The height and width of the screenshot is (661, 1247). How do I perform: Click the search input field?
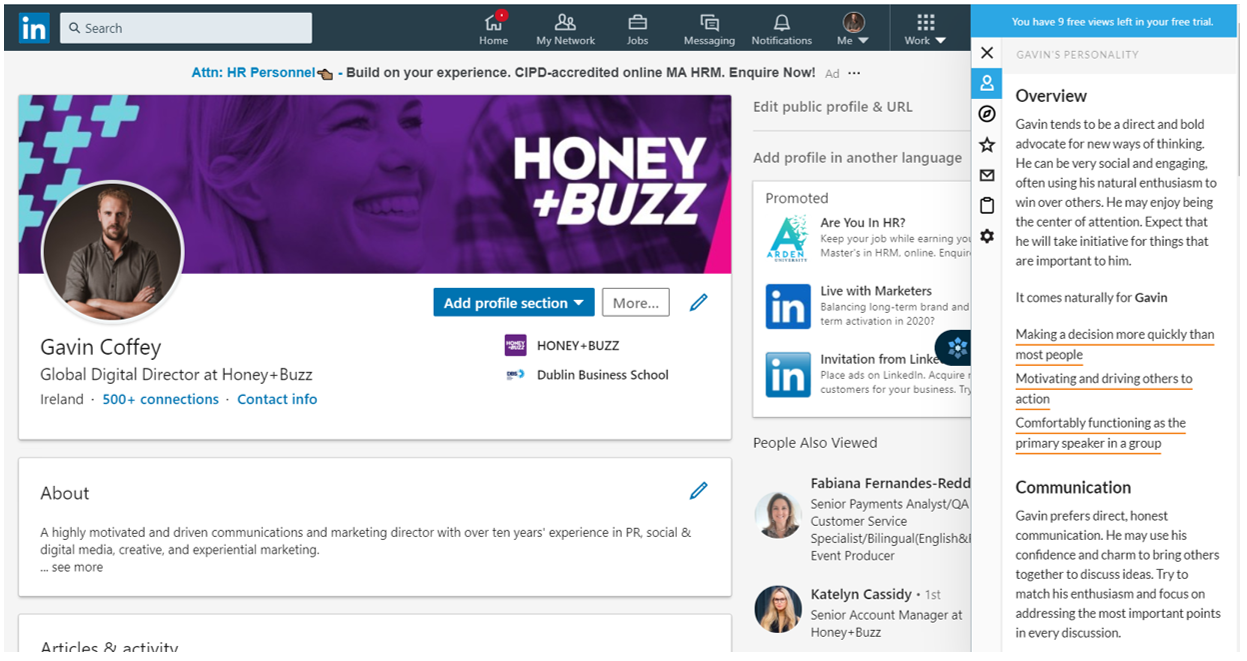[186, 28]
